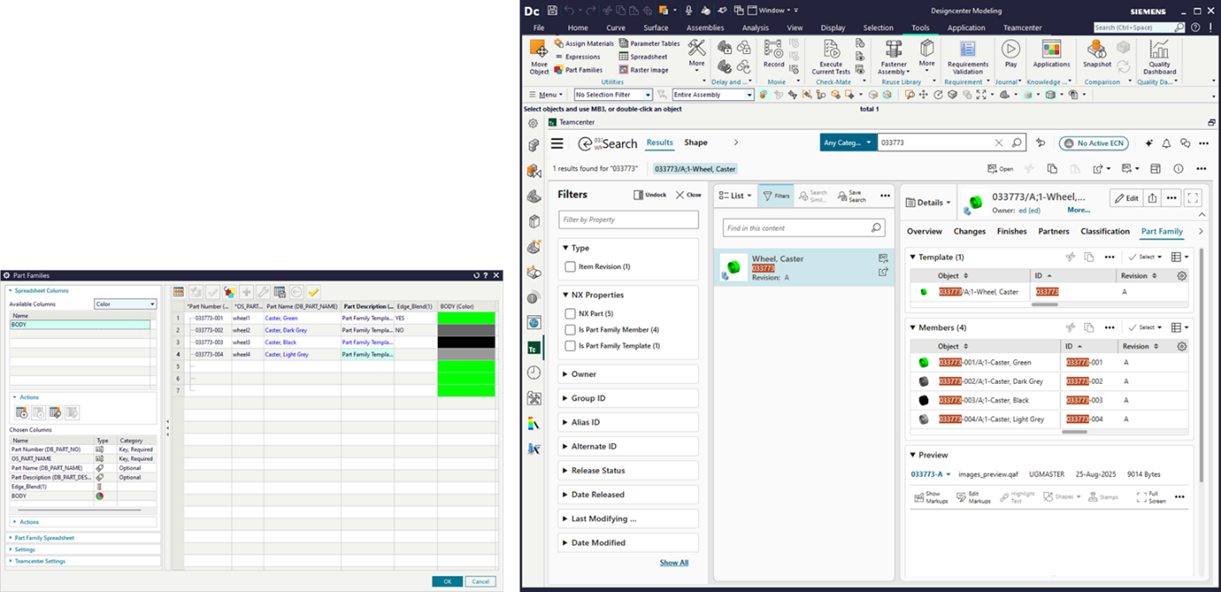Check Is Part Family Template (1)

[570, 346]
